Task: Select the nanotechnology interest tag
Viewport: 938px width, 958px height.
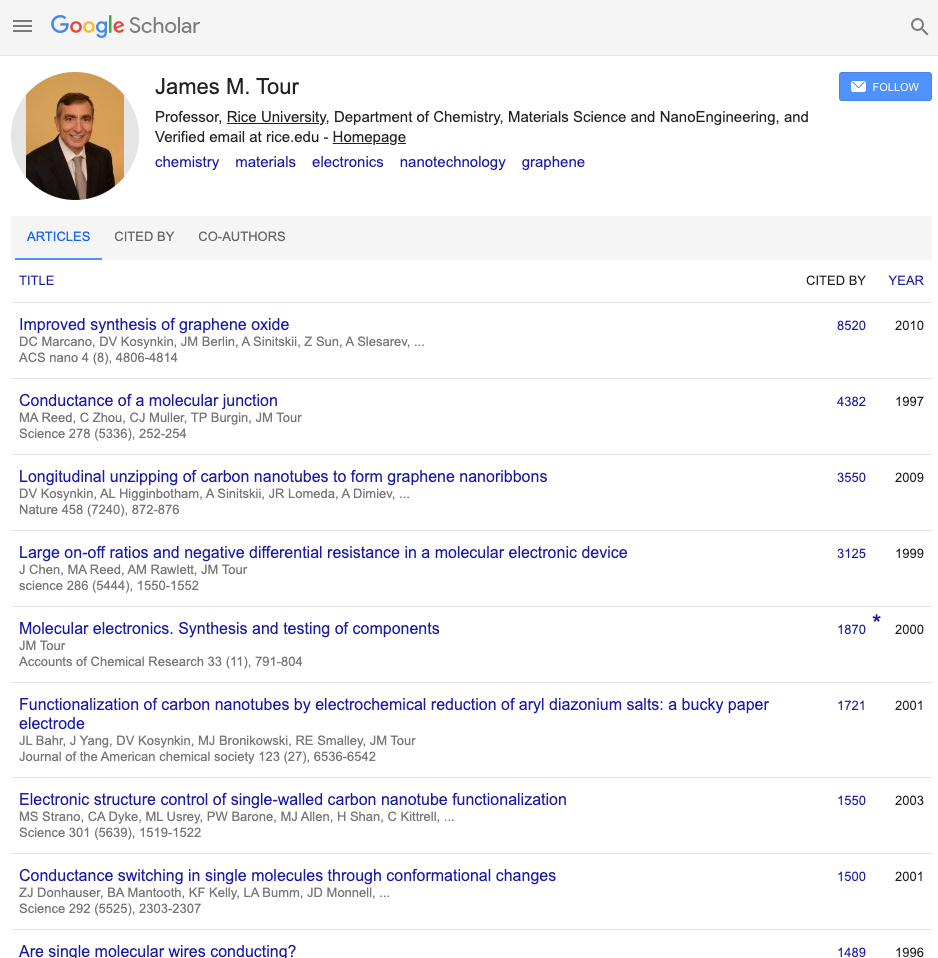Action: pos(452,162)
